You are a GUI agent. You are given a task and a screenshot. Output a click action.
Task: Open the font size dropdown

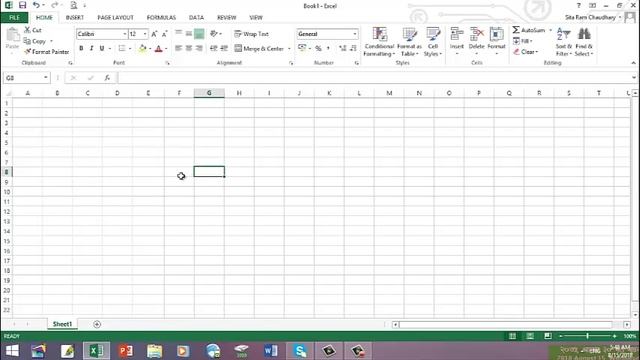click(x=145, y=34)
